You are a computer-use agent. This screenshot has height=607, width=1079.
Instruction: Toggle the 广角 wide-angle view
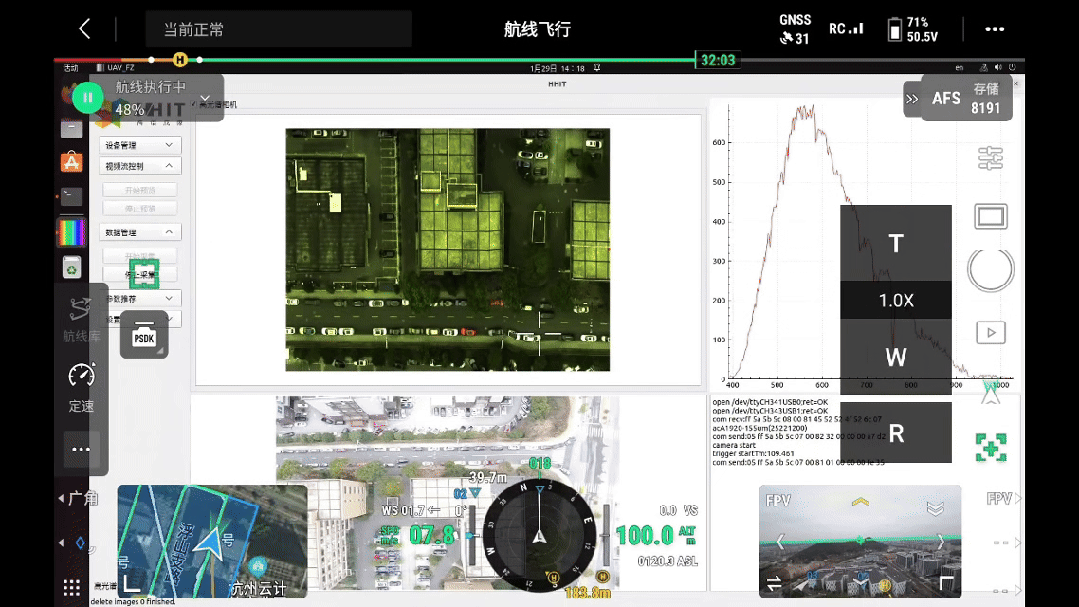pos(80,497)
